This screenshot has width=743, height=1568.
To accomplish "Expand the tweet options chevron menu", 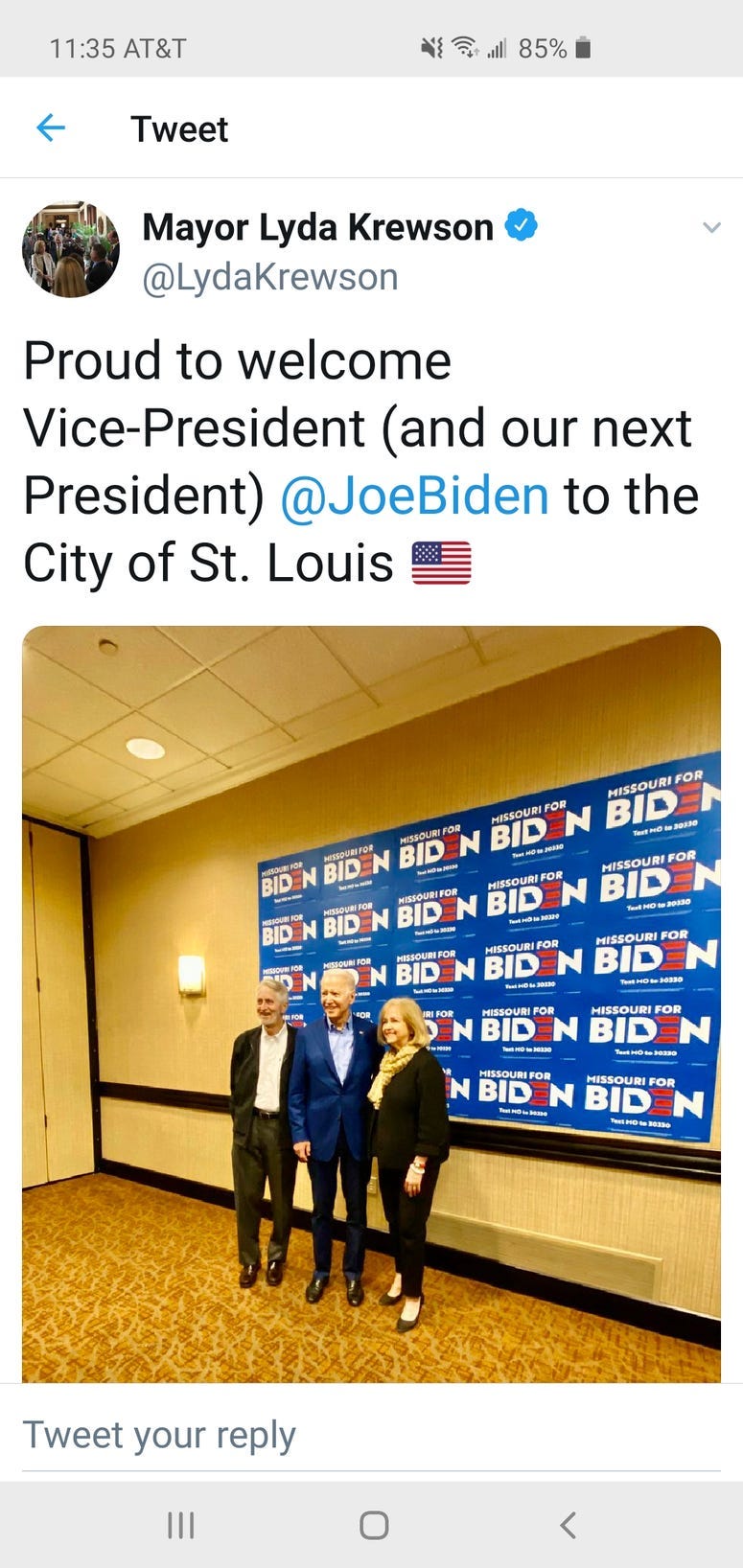I will pyautogui.click(x=710, y=227).
